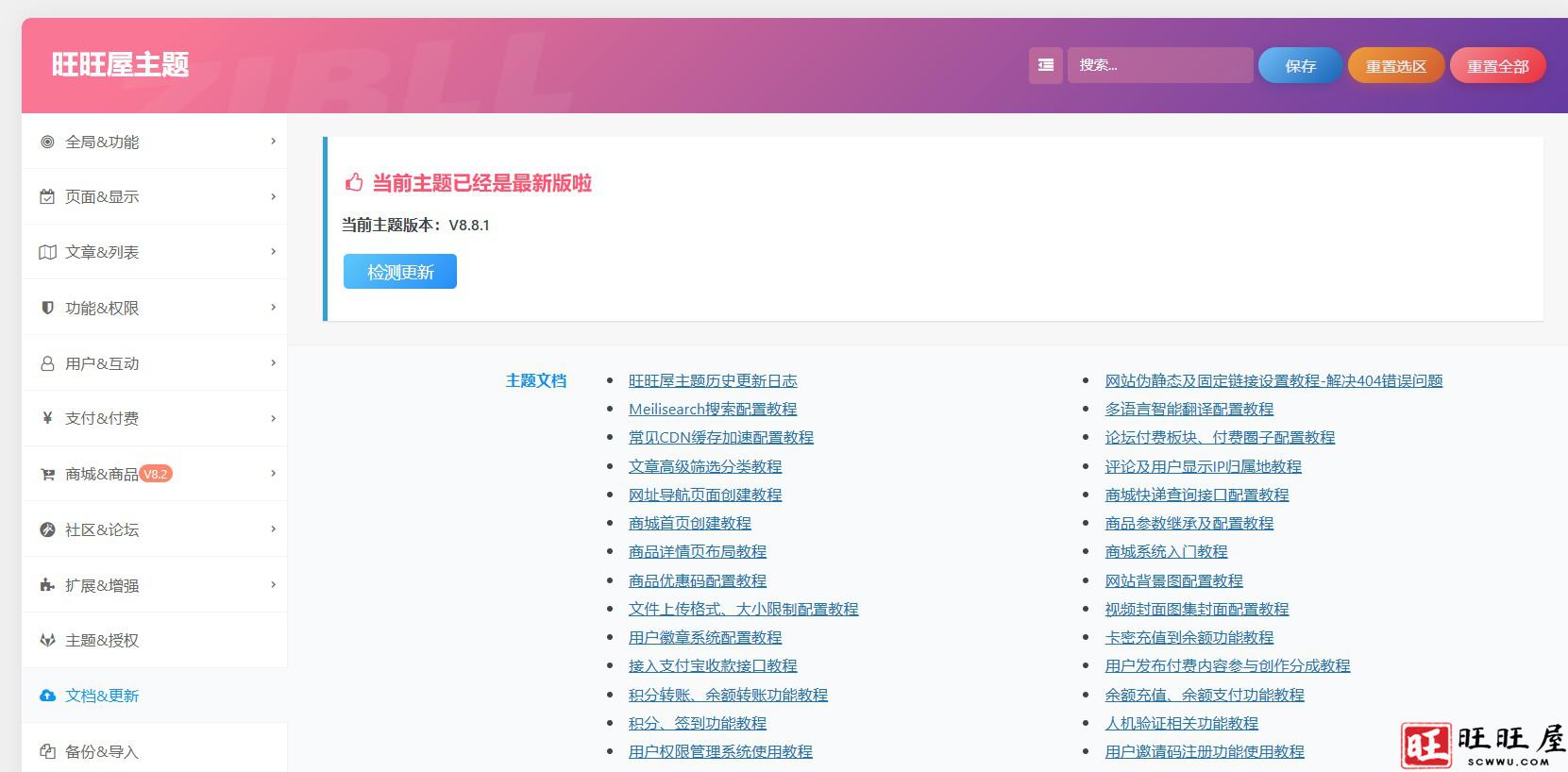Open 商品详情页布局教程 link

click(x=698, y=551)
